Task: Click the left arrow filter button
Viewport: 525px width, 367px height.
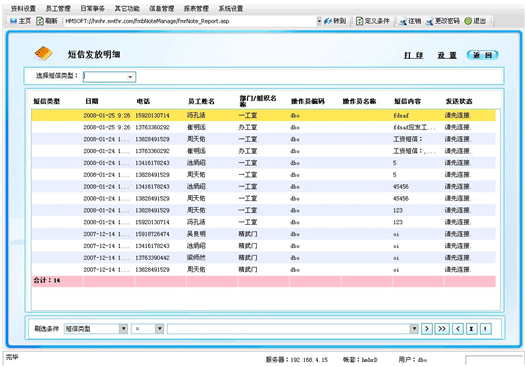Action: [x=458, y=329]
